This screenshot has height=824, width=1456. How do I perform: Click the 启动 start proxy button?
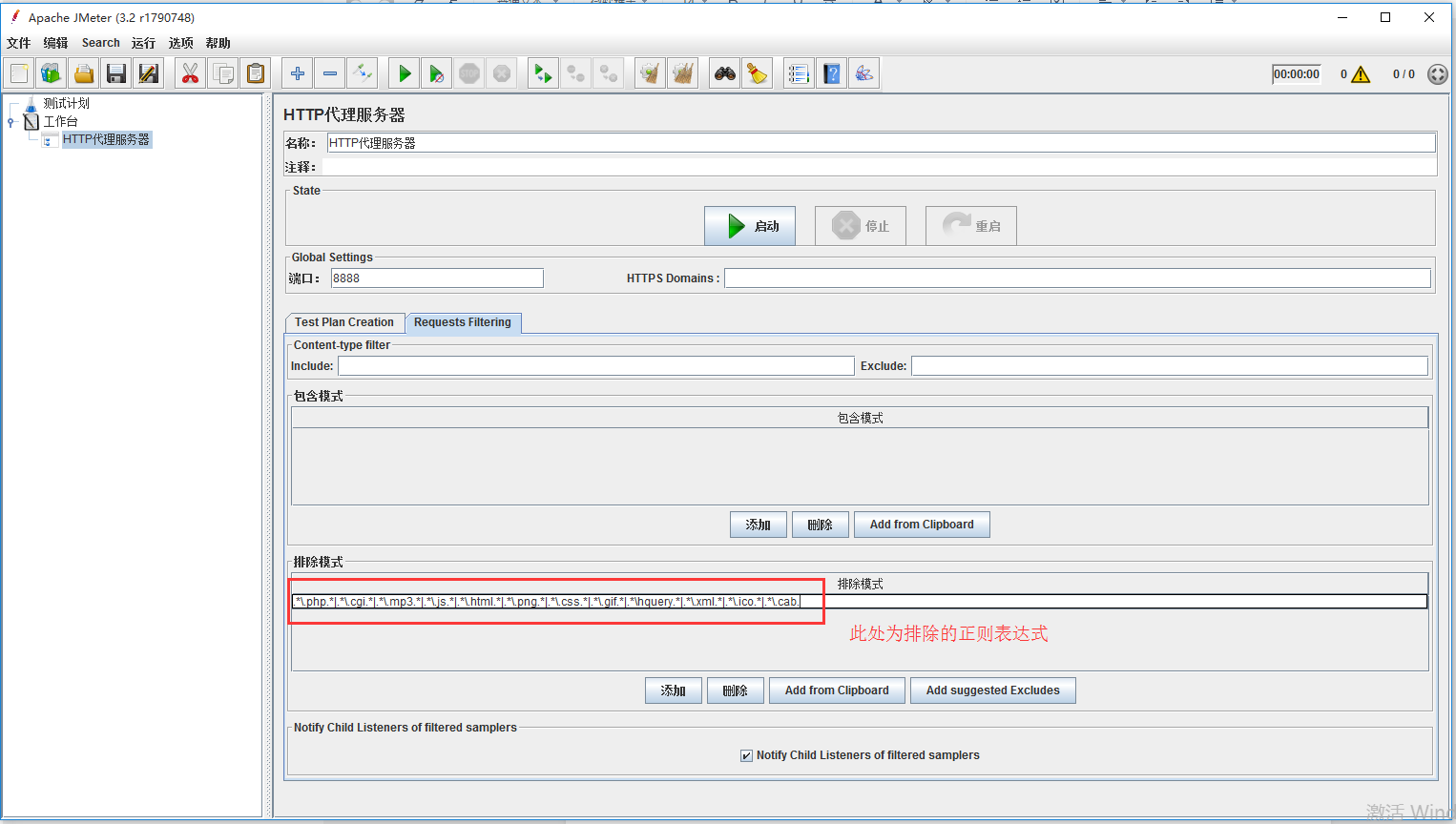(x=750, y=226)
